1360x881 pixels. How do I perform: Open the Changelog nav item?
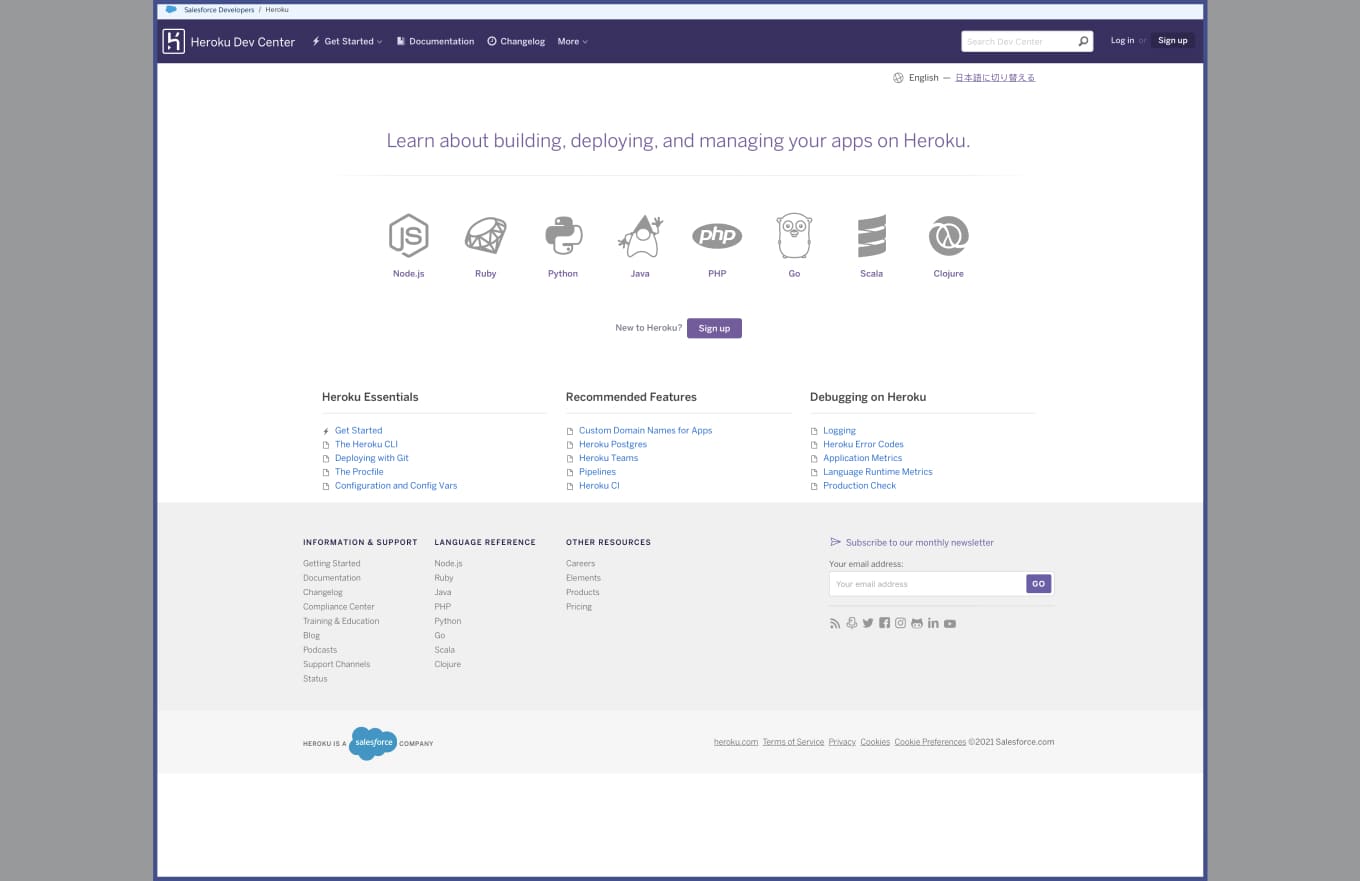[516, 41]
